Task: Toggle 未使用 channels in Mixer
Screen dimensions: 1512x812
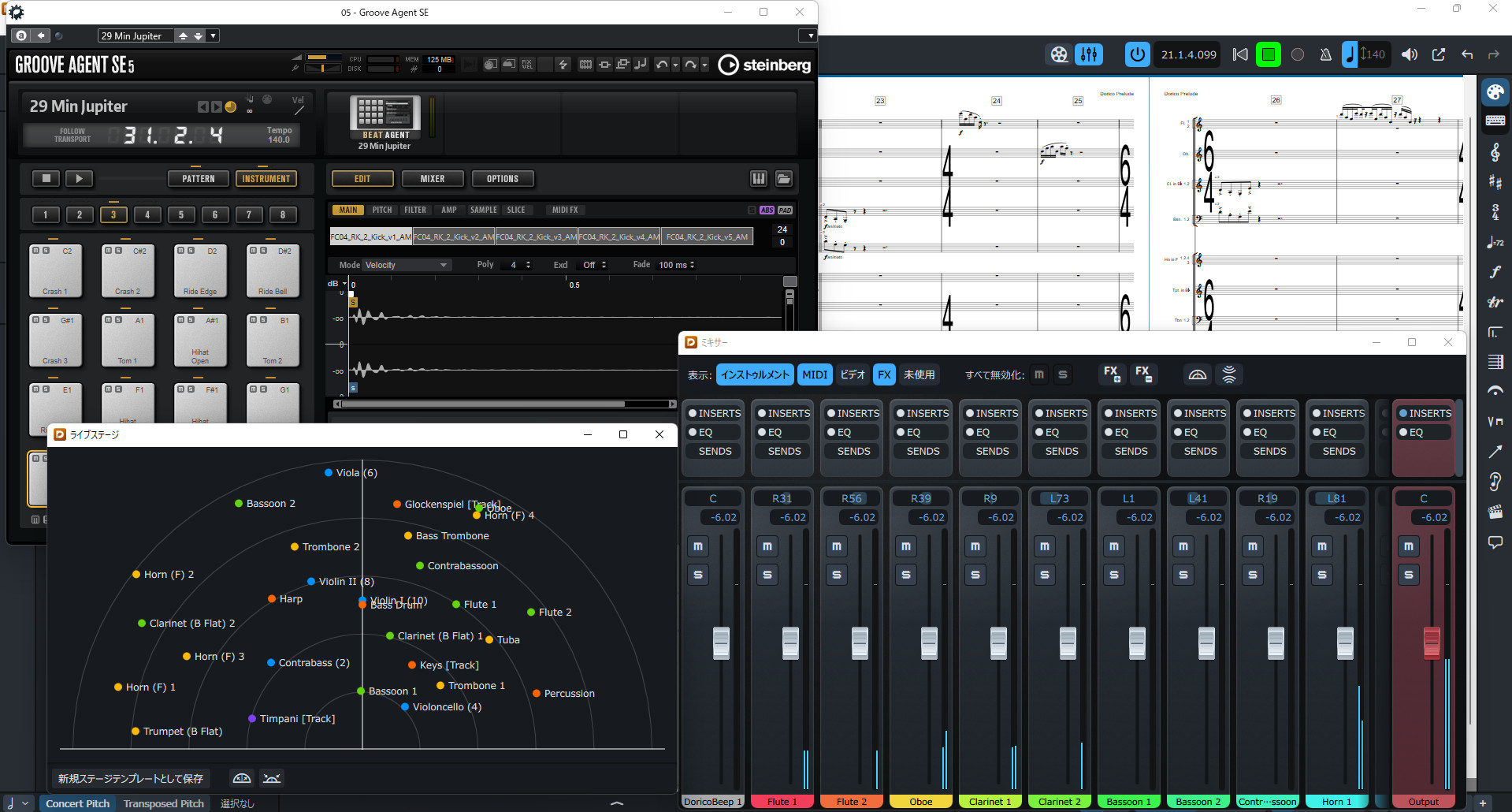Action: click(x=919, y=374)
